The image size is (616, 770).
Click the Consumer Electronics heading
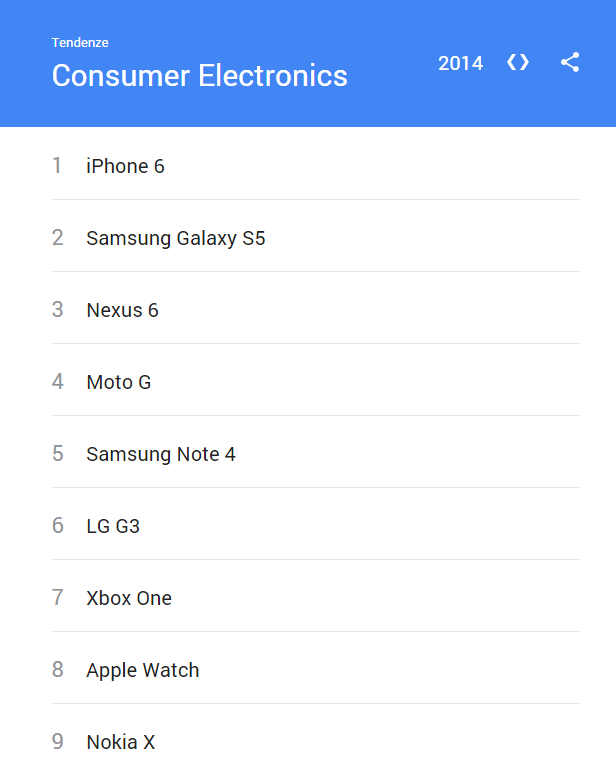tap(200, 76)
